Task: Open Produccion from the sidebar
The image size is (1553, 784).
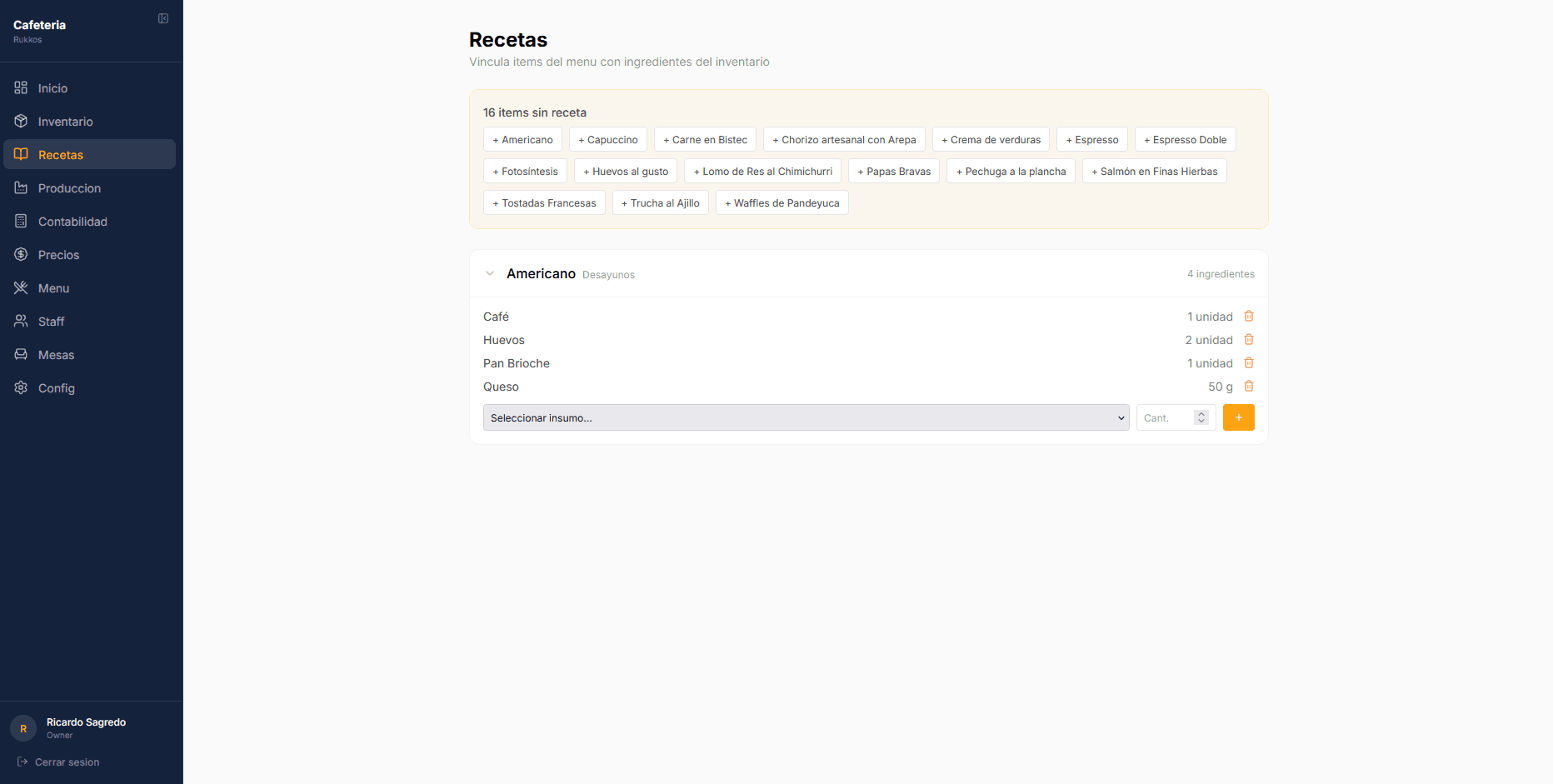Action: coord(69,188)
